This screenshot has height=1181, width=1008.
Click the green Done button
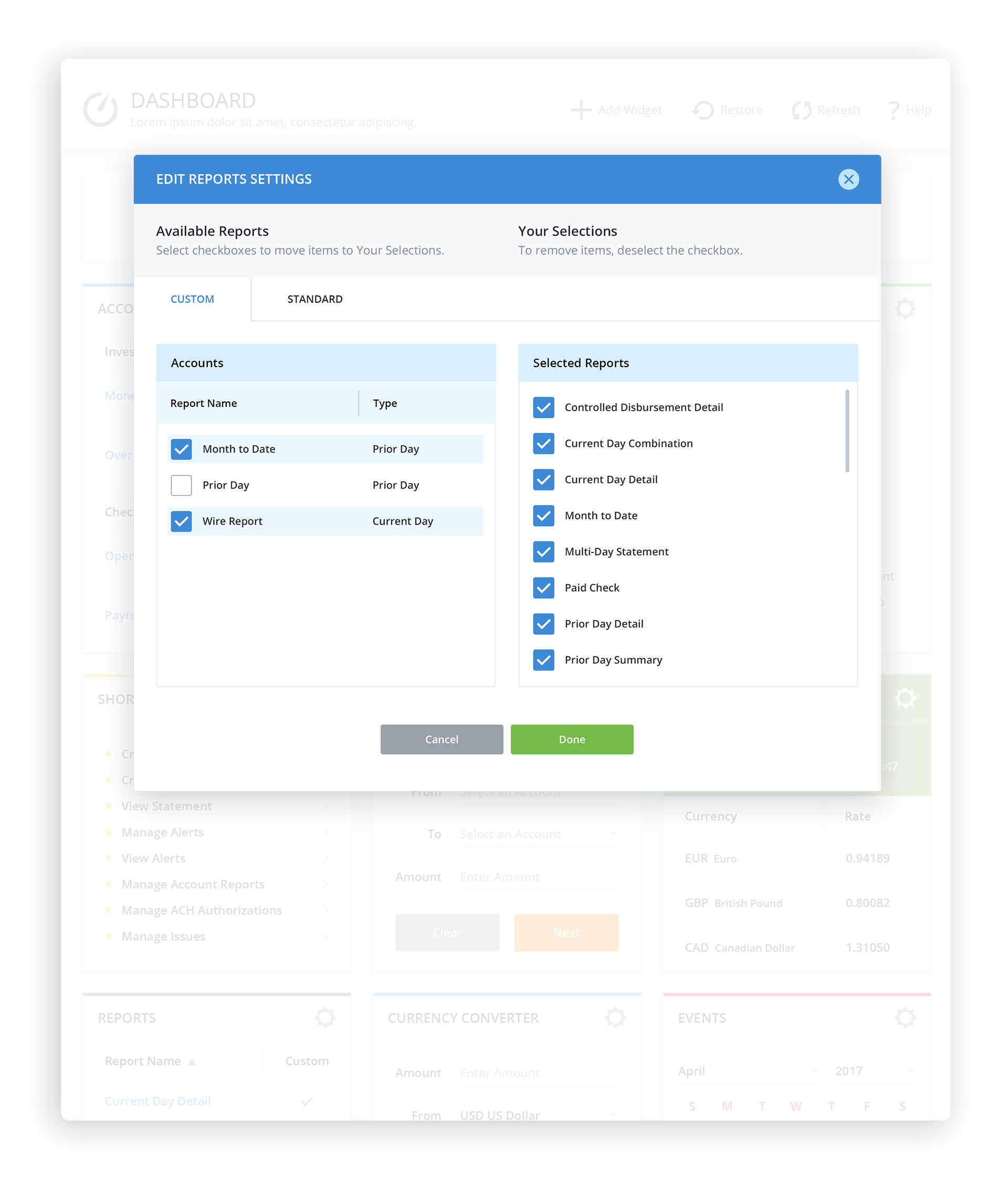tap(572, 739)
